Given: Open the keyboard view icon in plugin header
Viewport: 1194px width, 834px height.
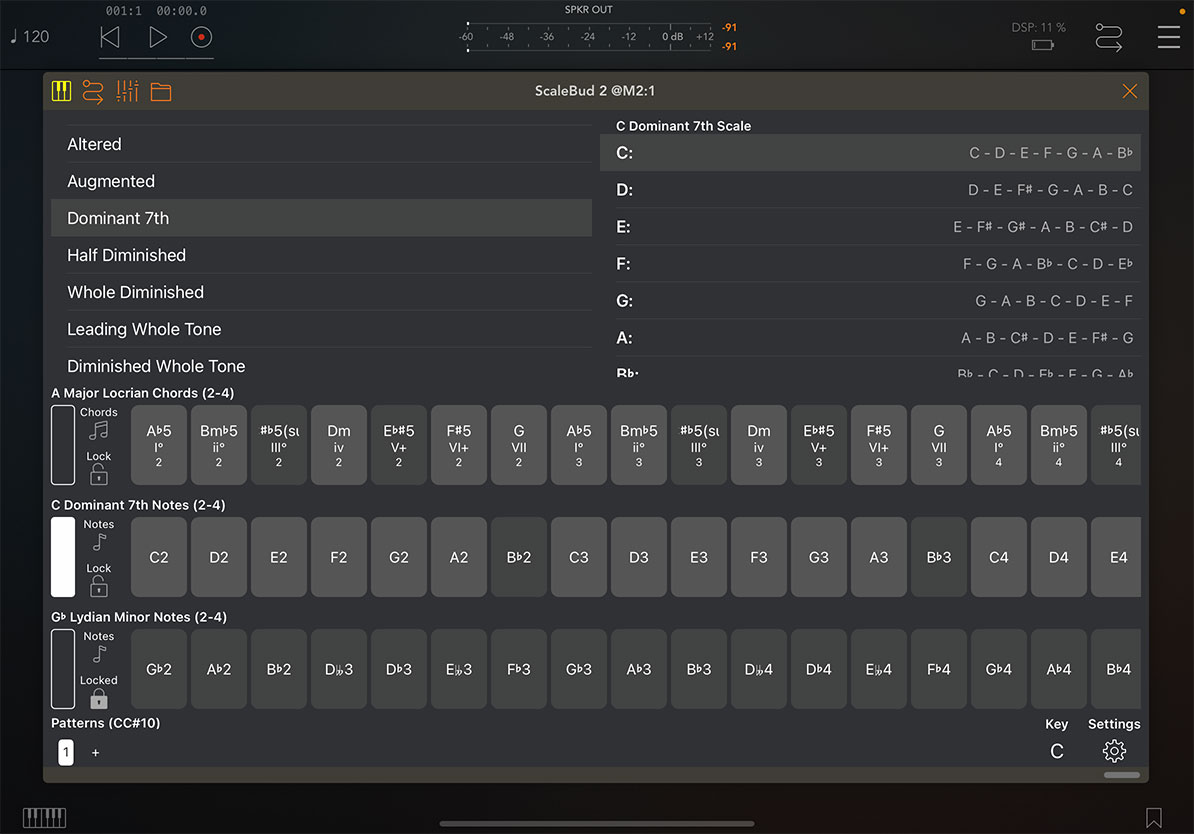Looking at the screenshot, I should (61, 92).
